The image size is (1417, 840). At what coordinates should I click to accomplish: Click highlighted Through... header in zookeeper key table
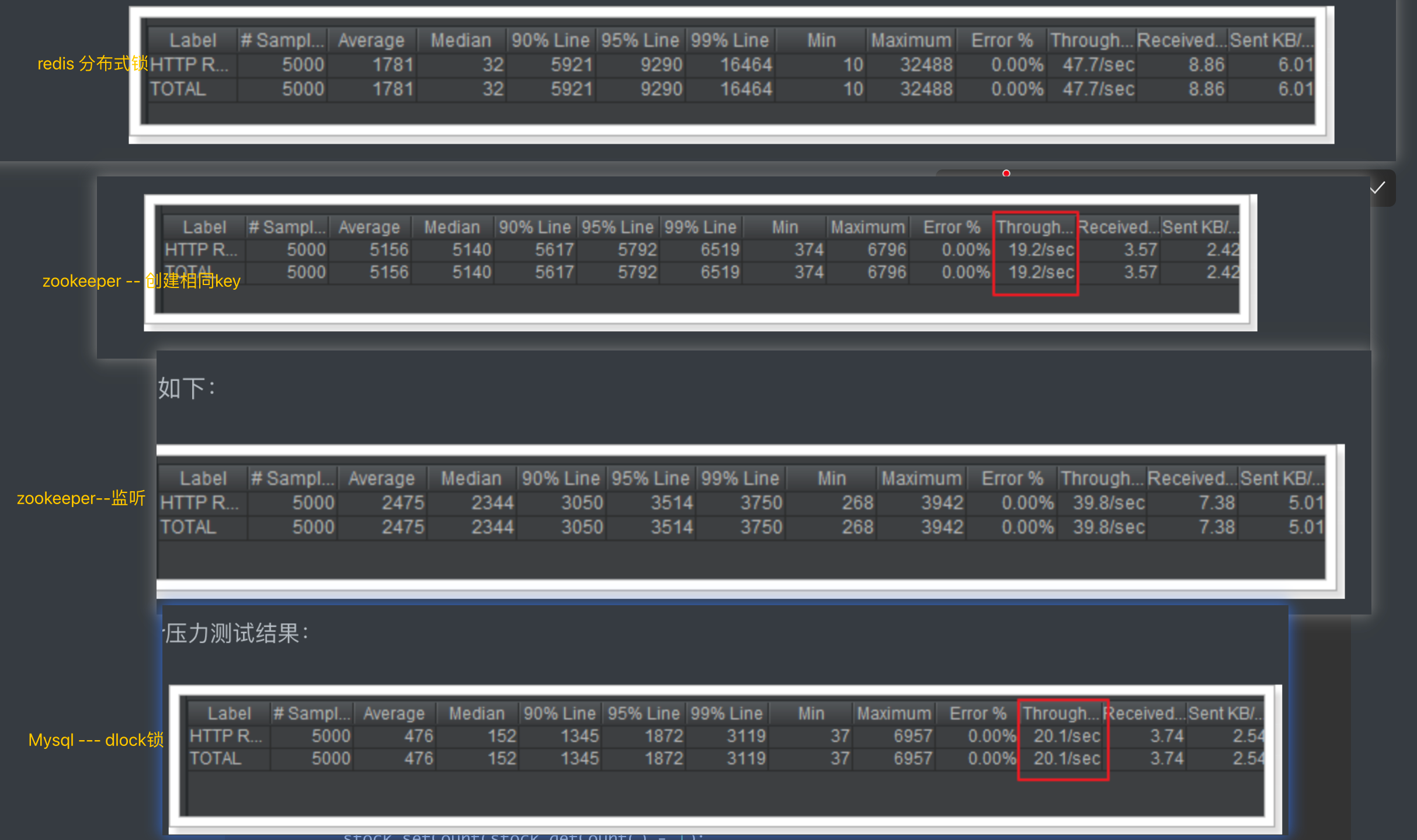[x=1034, y=227]
